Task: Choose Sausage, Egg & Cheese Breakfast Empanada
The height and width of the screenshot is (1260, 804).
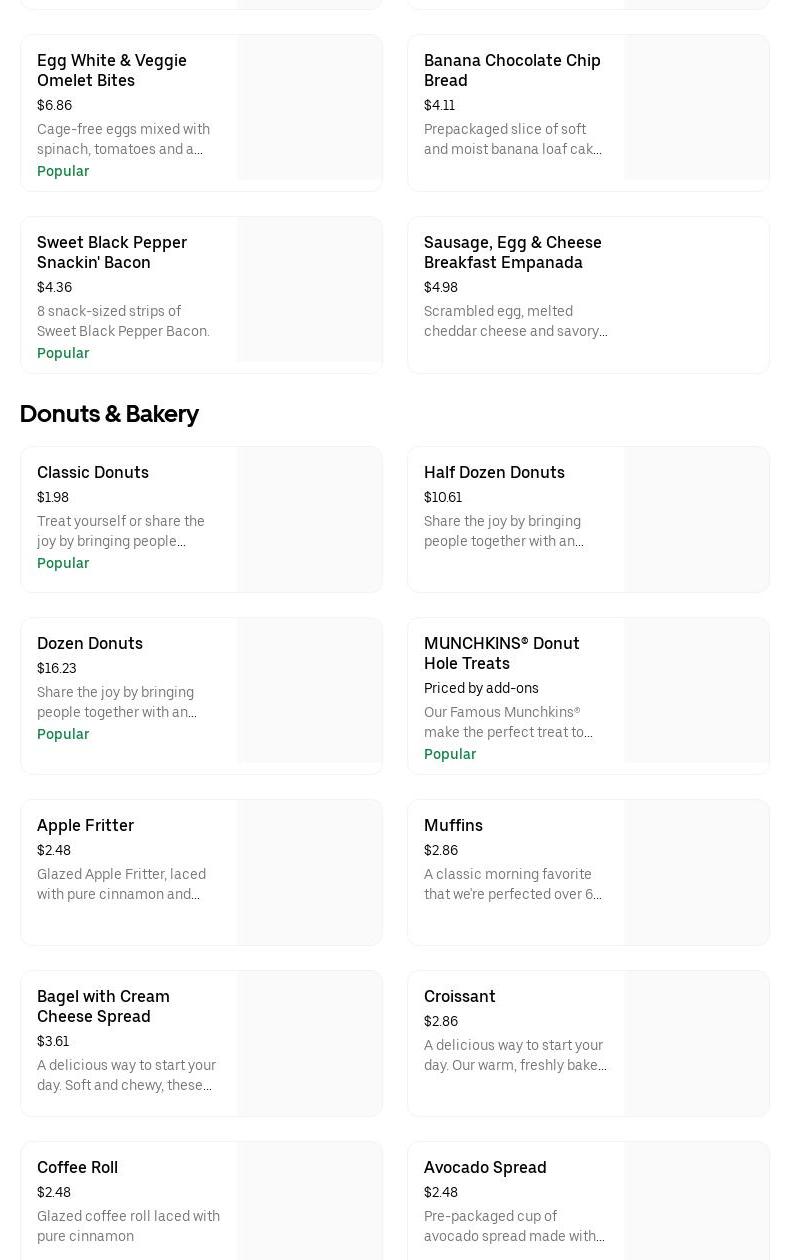Action: (x=512, y=252)
